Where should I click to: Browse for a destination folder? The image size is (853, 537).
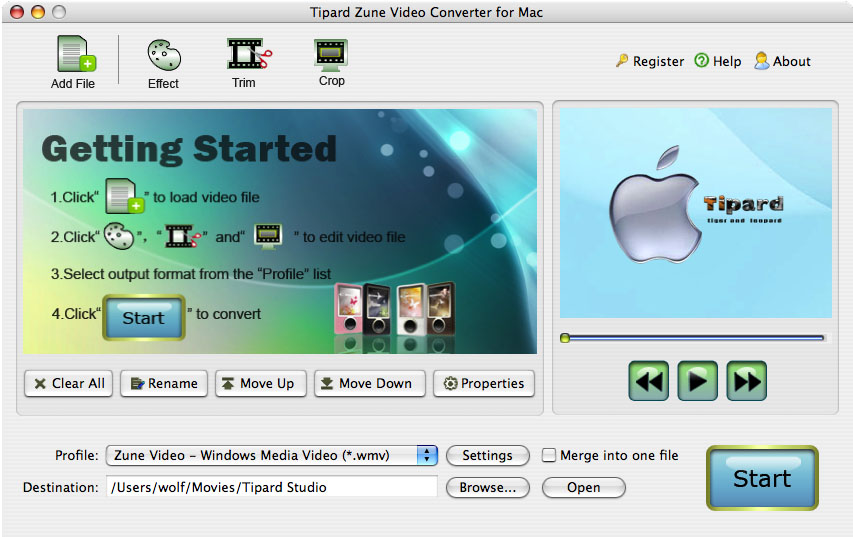click(x=487, y=487)
